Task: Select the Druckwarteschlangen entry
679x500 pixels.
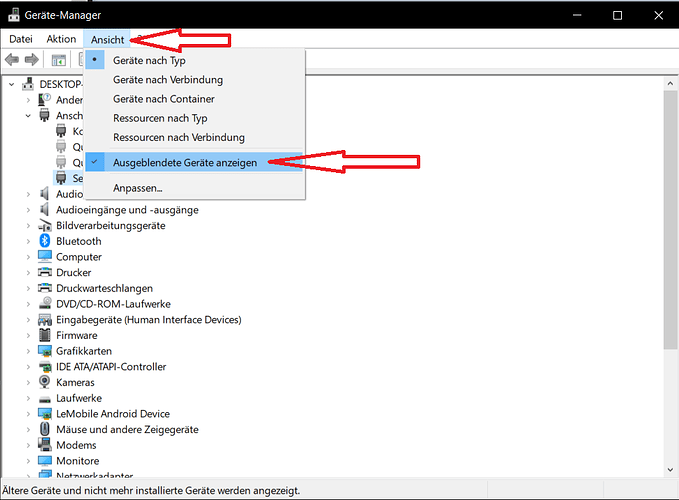Action: tap(104, 288)
